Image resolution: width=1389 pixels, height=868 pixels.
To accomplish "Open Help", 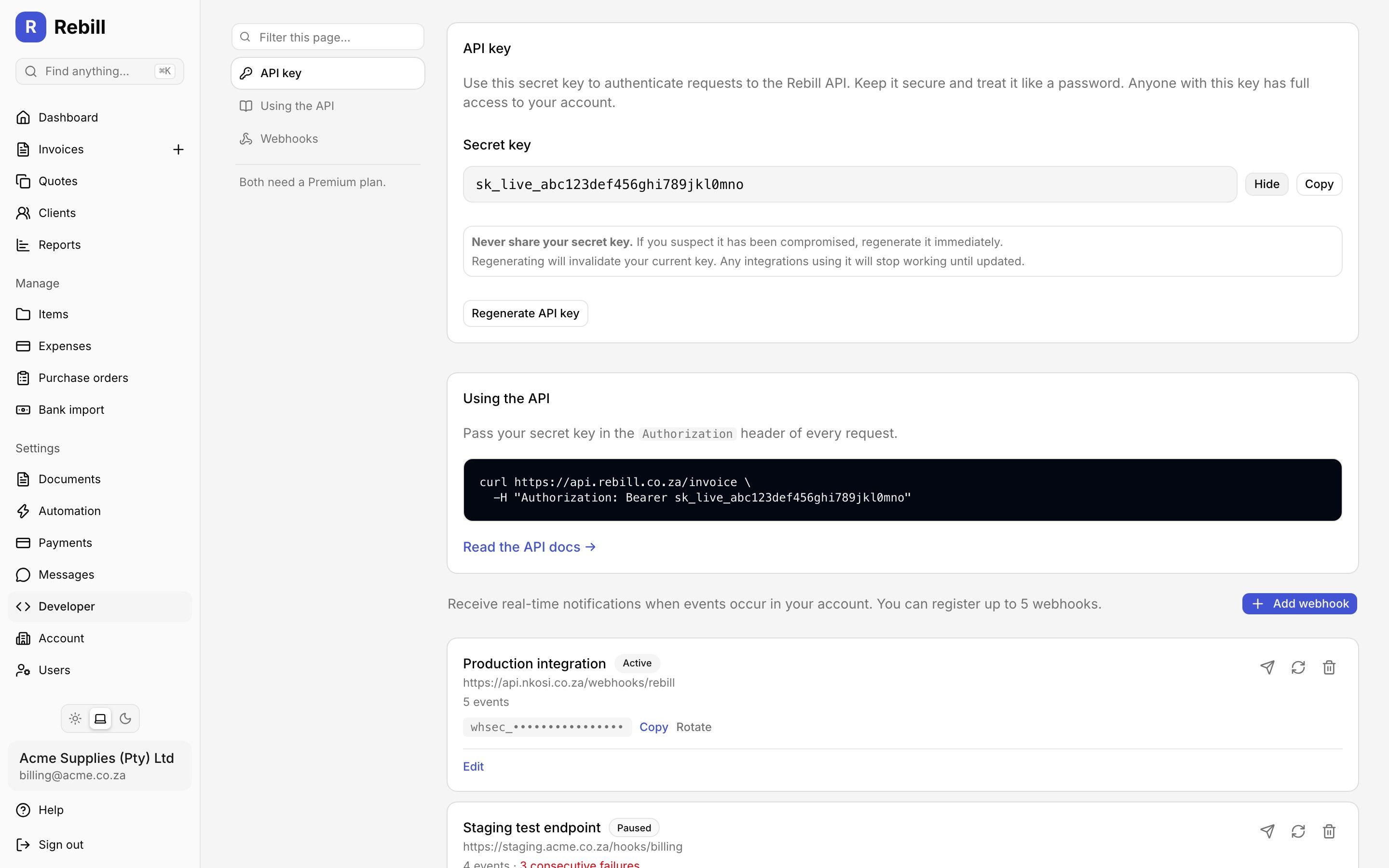I will [x=99, y=810].
